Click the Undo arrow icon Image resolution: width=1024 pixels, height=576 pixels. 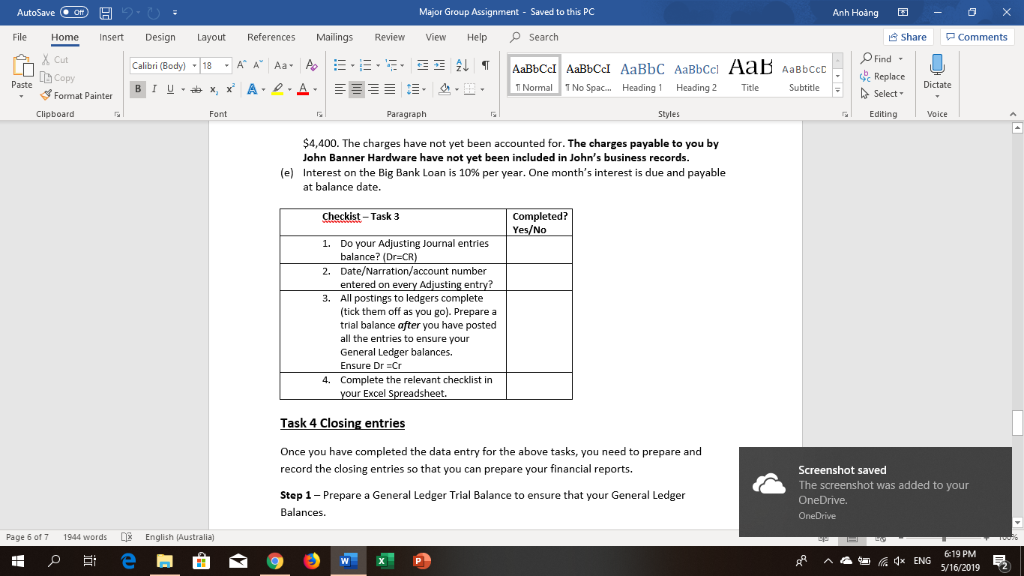127,12
